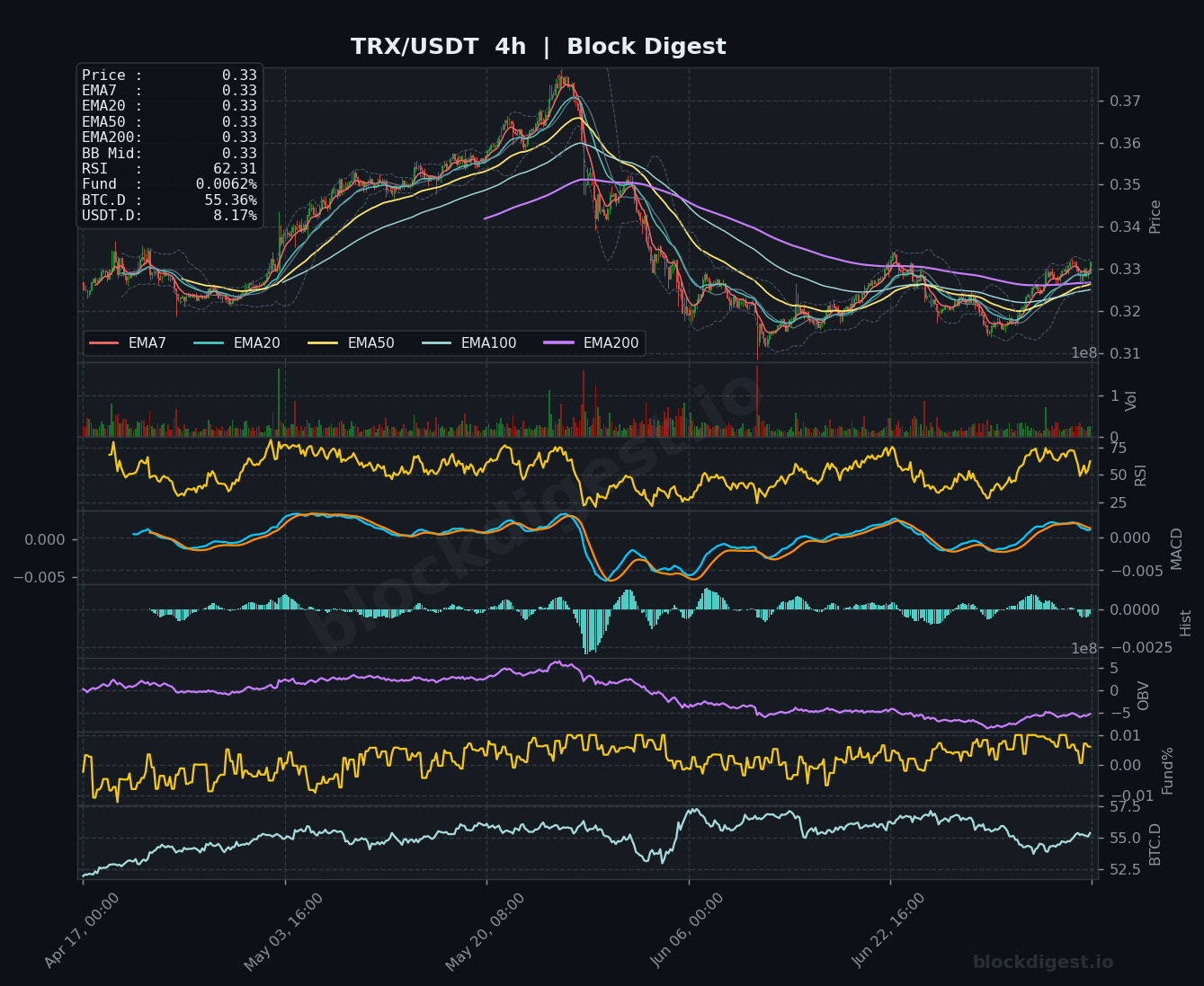Click the BTC.D 55.36% readout
The image size is (1204, 986).
(x=169, y=200)
